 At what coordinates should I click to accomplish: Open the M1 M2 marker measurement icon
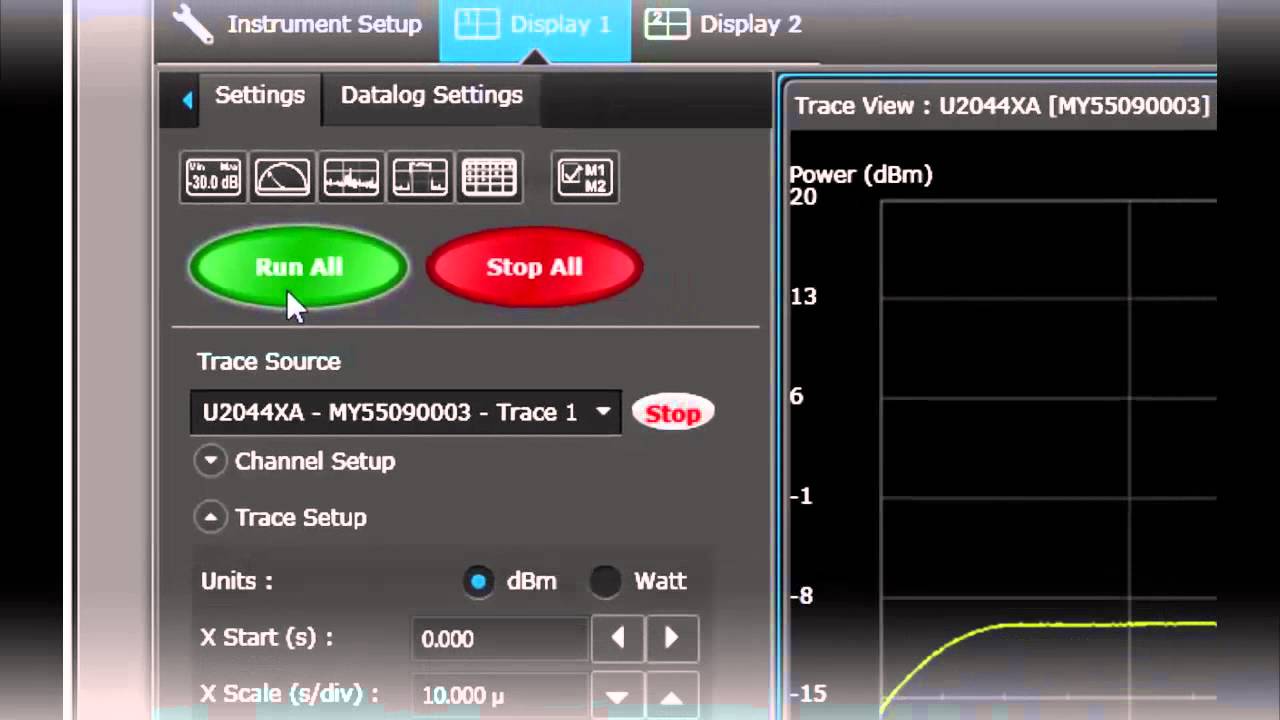(585, 178)
